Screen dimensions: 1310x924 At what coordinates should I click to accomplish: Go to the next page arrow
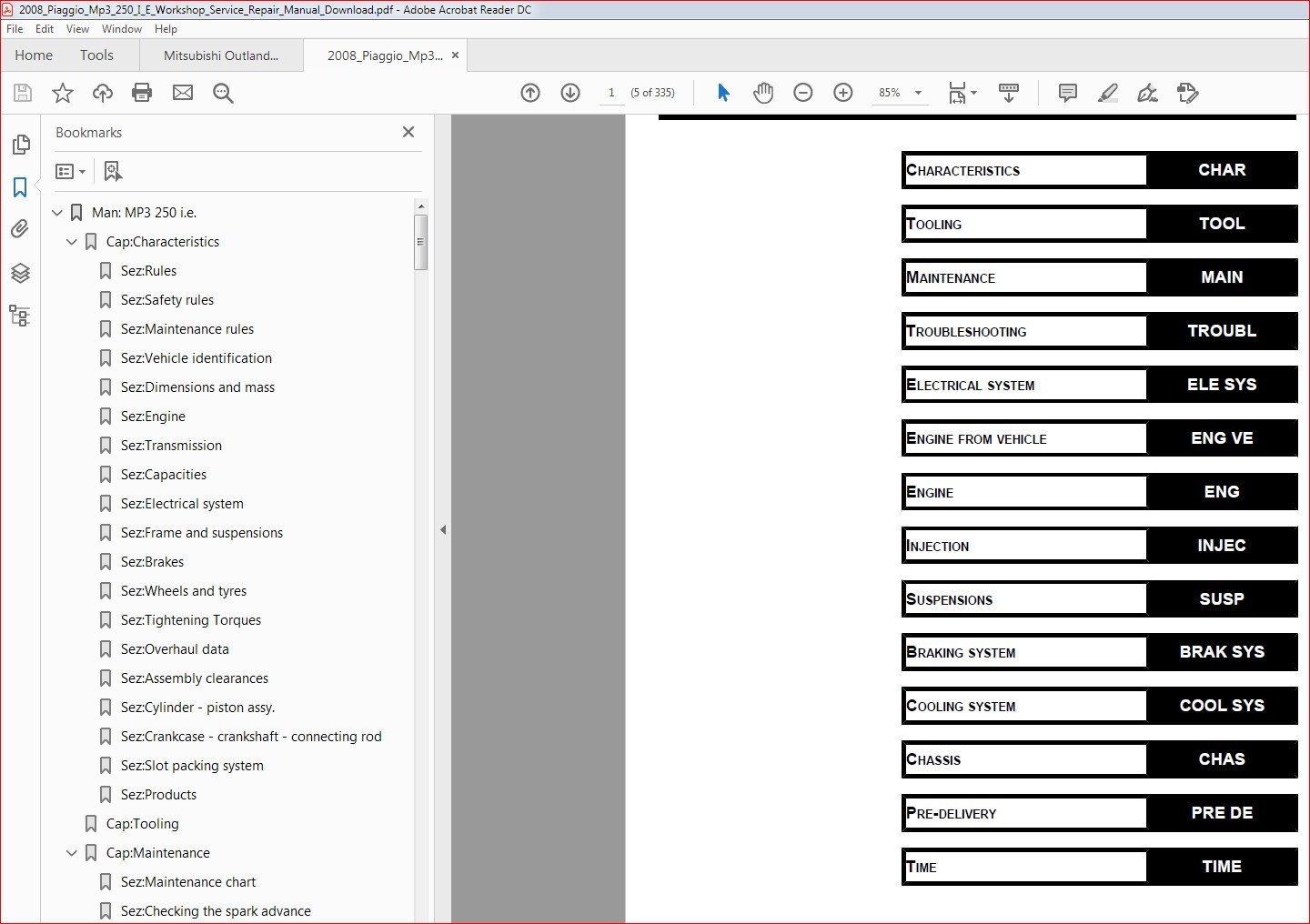click(x=570, y=93)
